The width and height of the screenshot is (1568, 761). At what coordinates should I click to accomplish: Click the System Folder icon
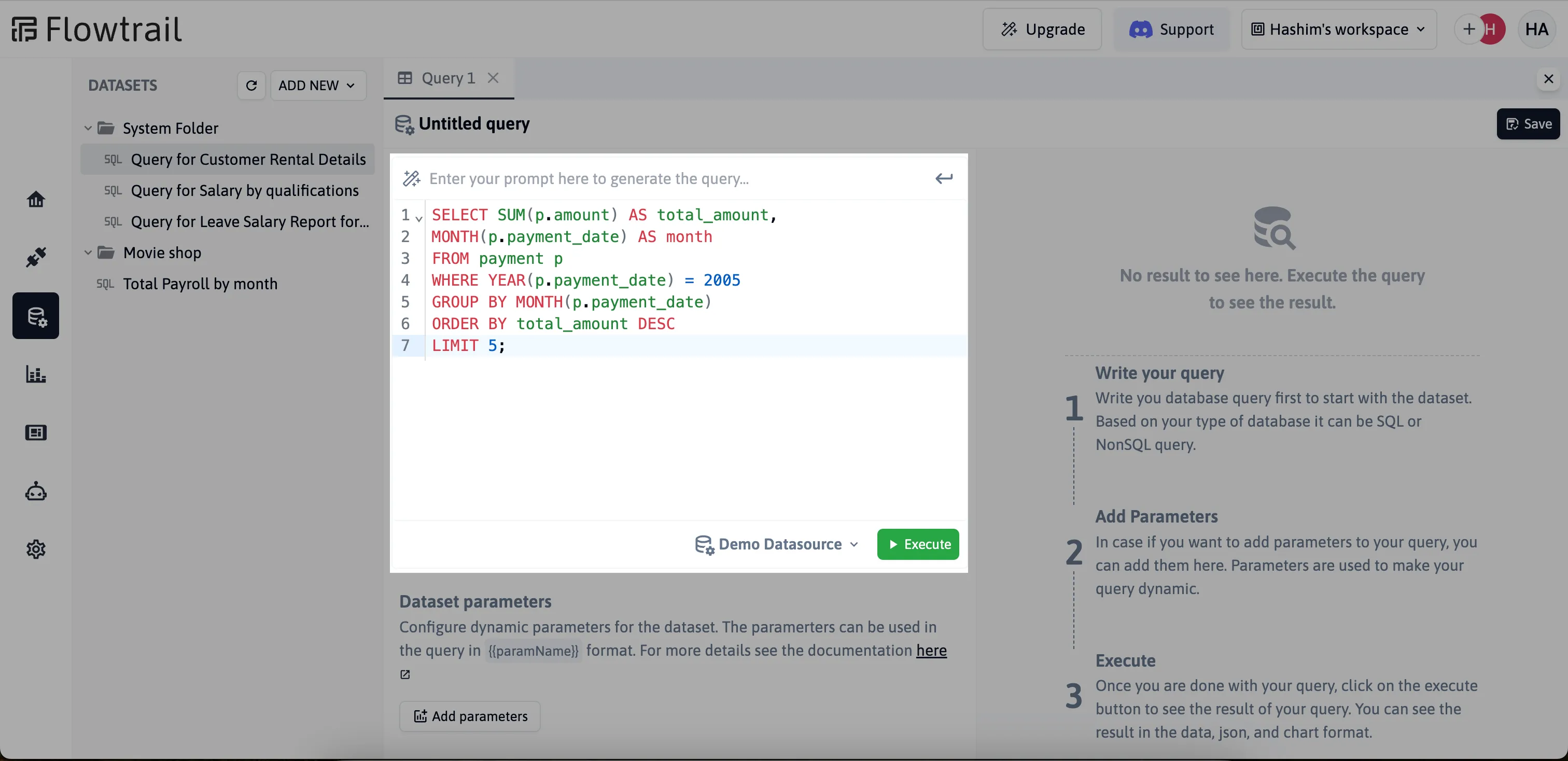[106, 128]
